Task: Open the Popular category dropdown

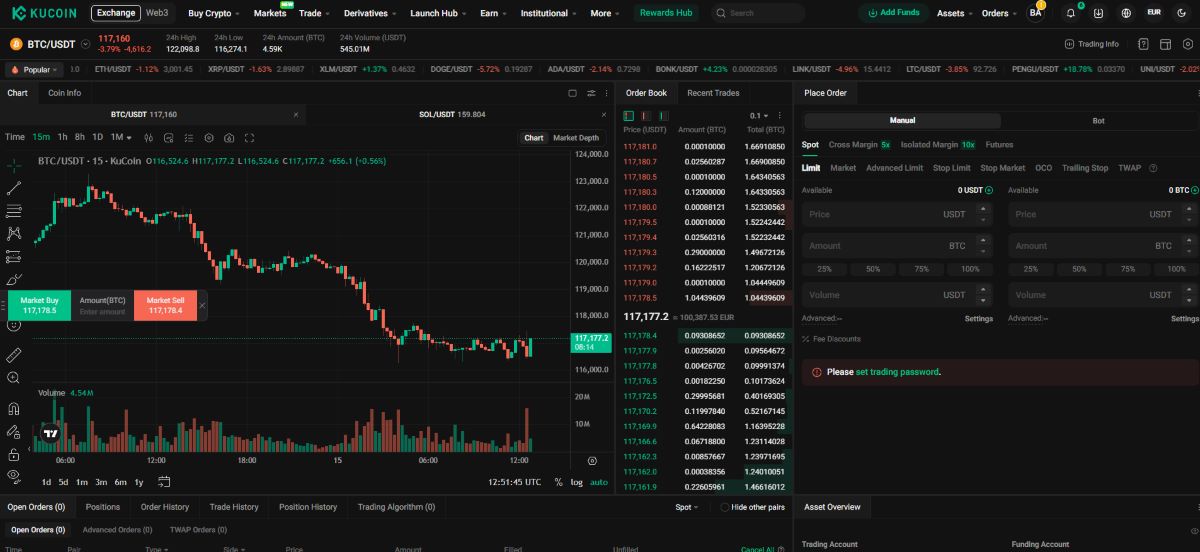Action: tap(33, 69)
